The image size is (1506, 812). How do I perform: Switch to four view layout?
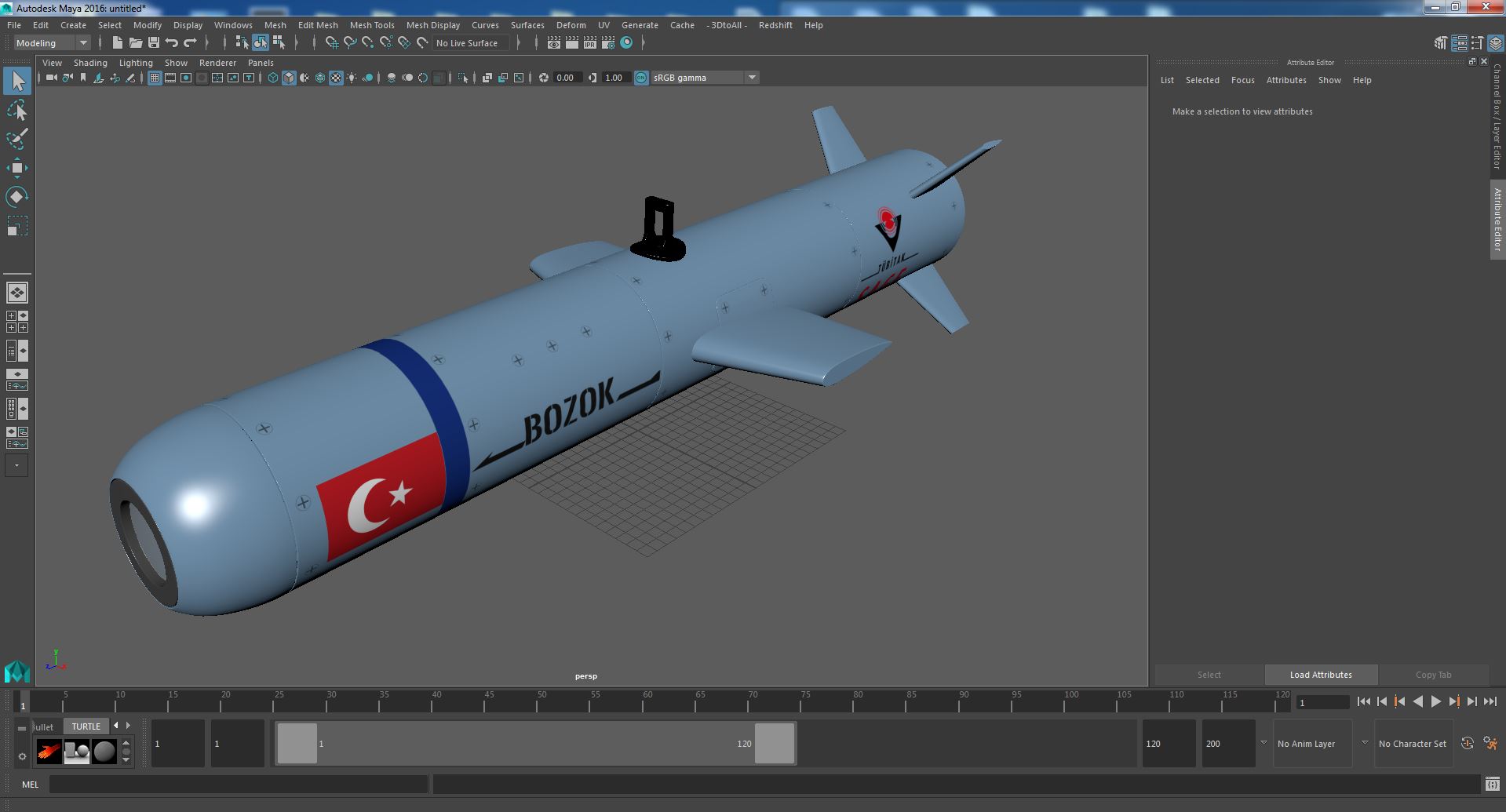[x=17, y=322]
